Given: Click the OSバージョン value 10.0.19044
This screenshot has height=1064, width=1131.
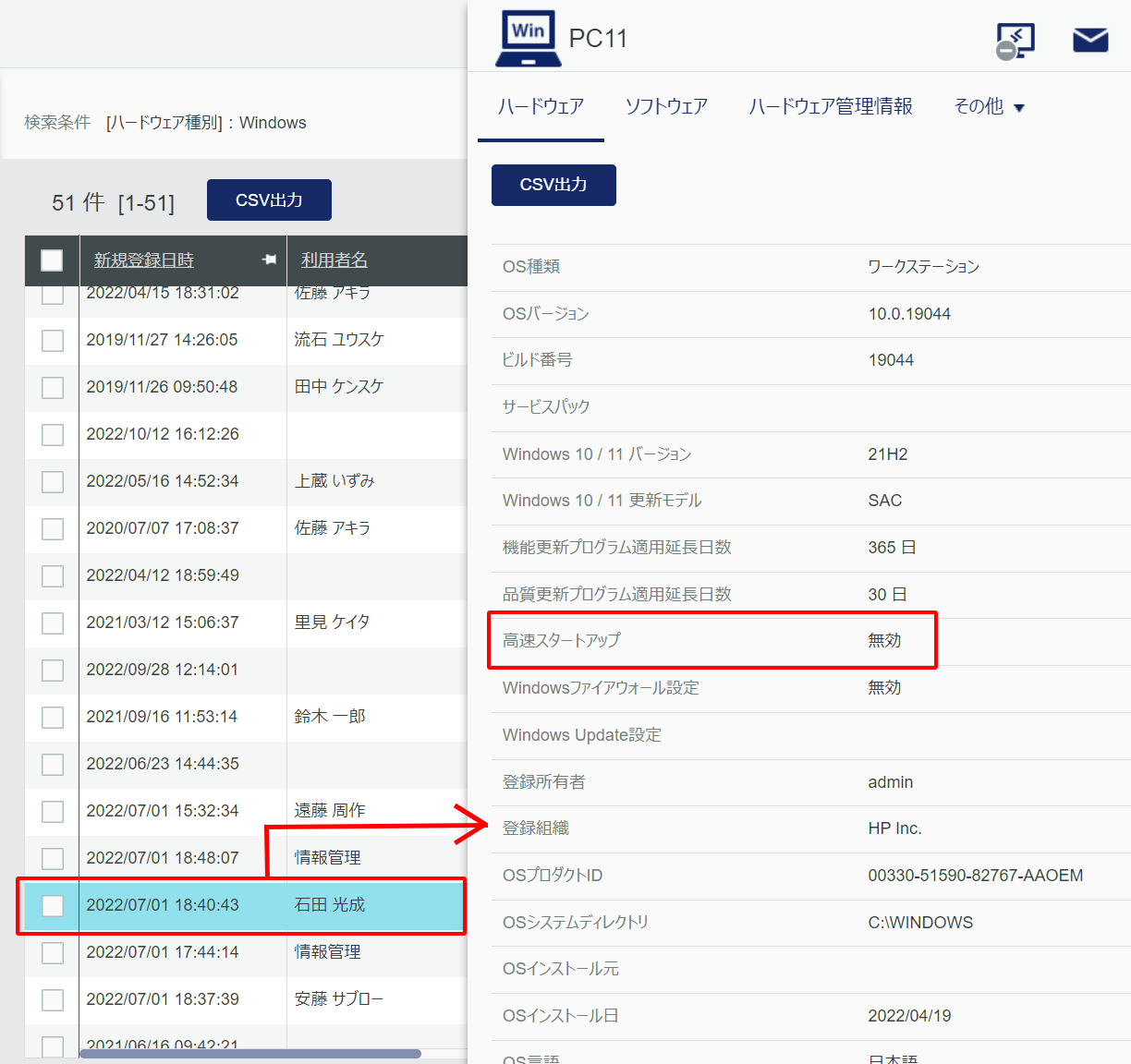Looking at the screenshot, I should click(x=909, y=314).
